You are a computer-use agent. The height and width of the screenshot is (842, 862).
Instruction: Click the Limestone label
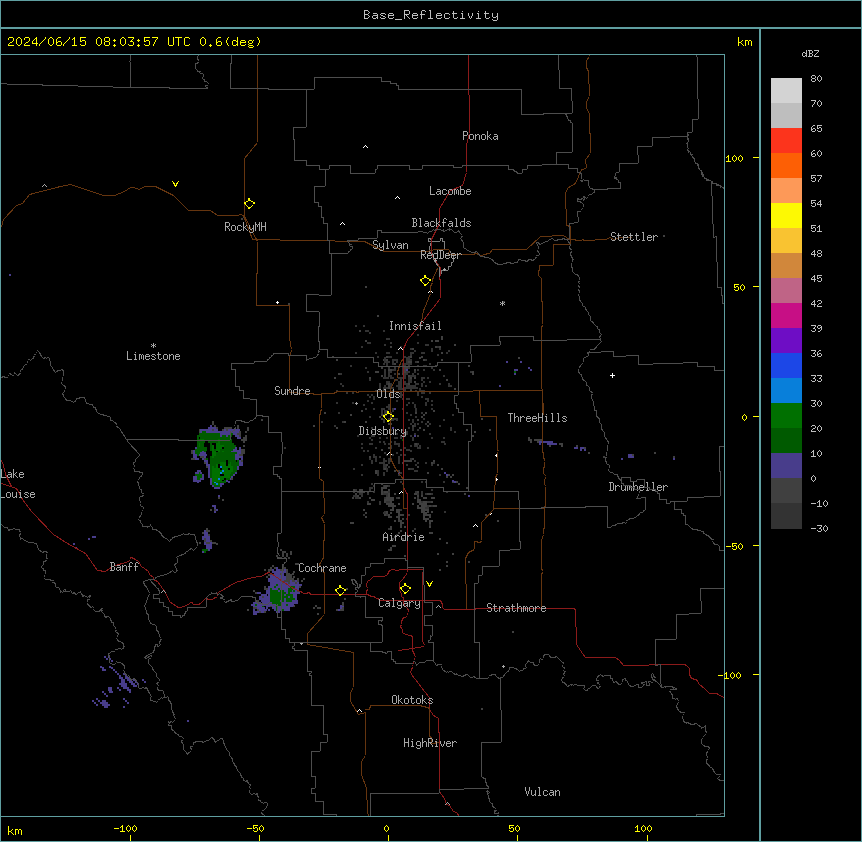click(153, 356)
